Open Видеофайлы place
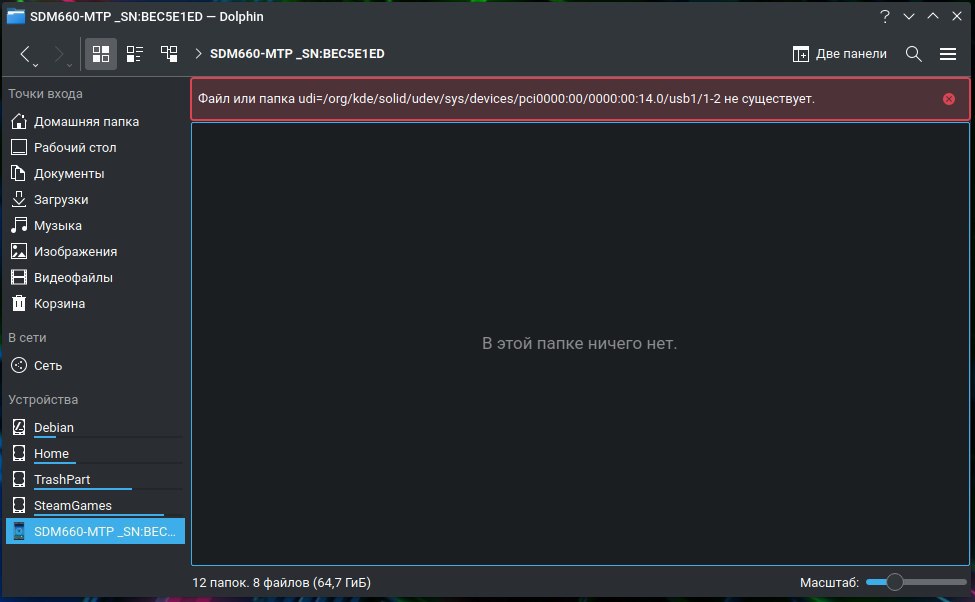975x602 pixels. (95, 277)
